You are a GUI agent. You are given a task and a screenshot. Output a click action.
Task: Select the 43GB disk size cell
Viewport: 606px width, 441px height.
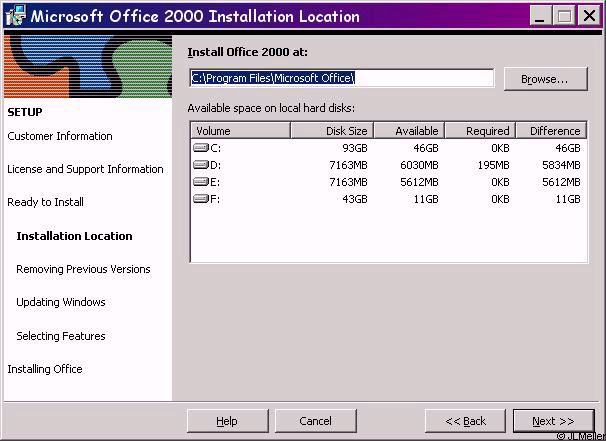tap(354, 199)
